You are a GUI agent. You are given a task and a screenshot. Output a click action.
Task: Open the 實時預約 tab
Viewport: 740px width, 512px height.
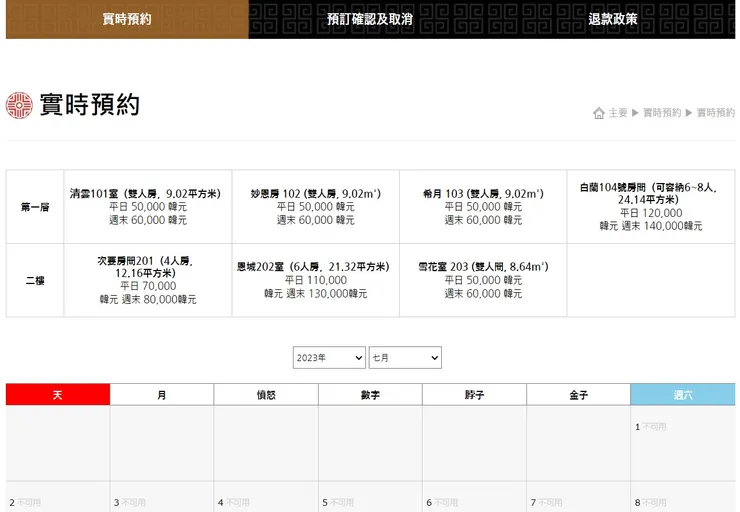click(127, 19)
